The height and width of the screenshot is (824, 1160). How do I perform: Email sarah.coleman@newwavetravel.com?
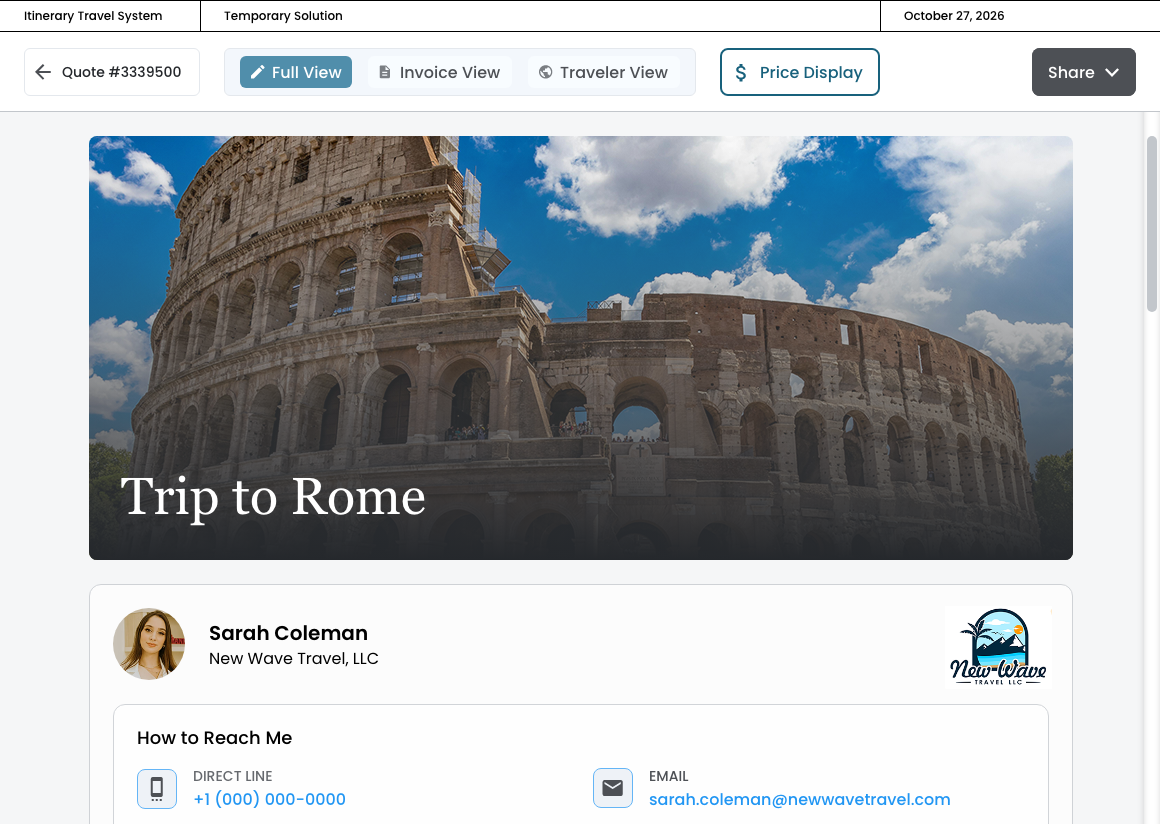pos(800,800)
